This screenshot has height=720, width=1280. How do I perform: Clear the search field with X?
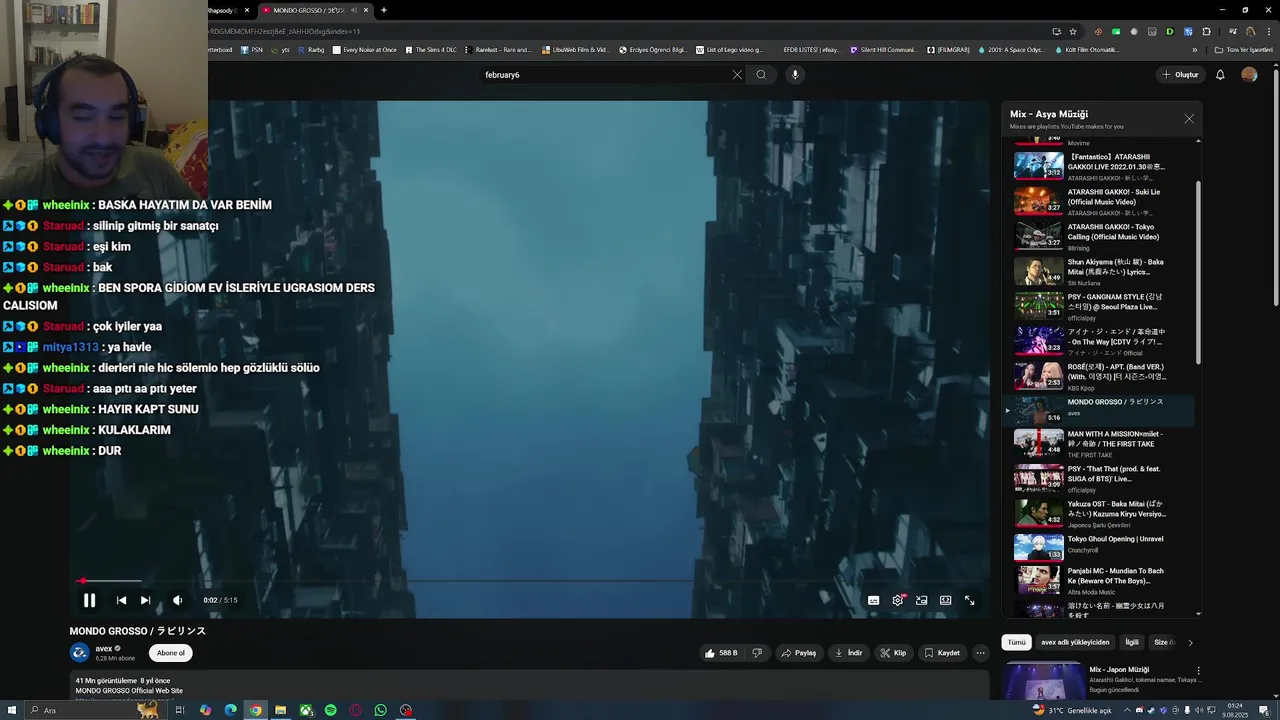point(737,75)
